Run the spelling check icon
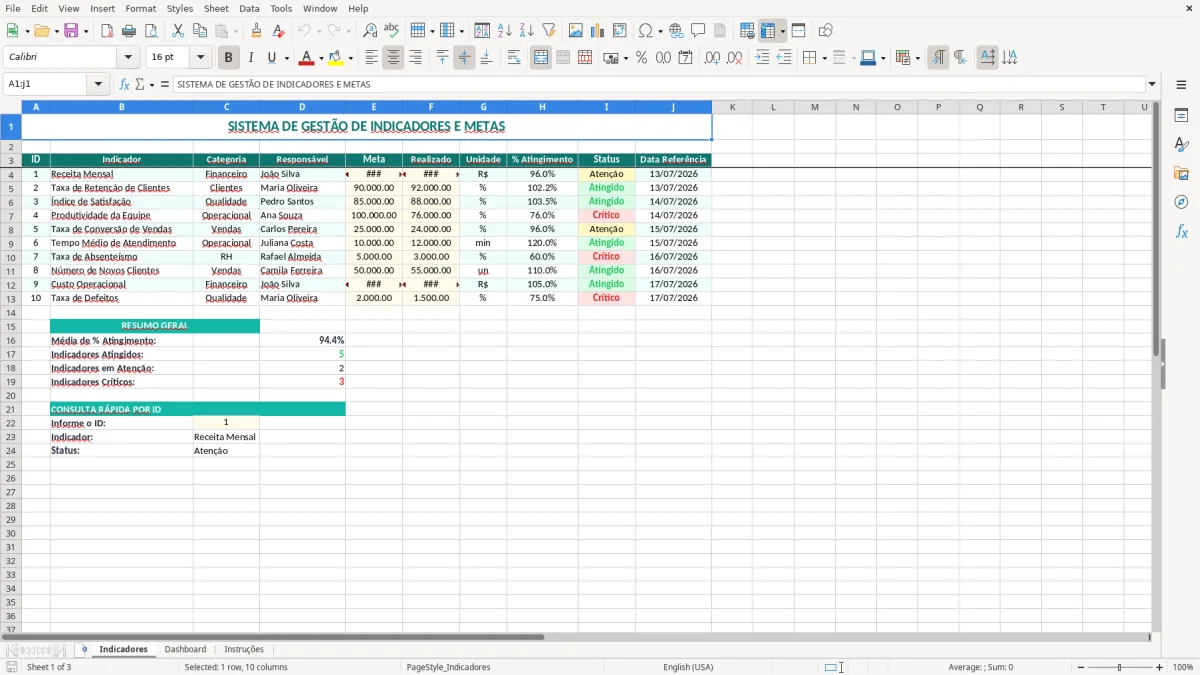The width and height of the screenshot is (1200, 675). point(392,31)
